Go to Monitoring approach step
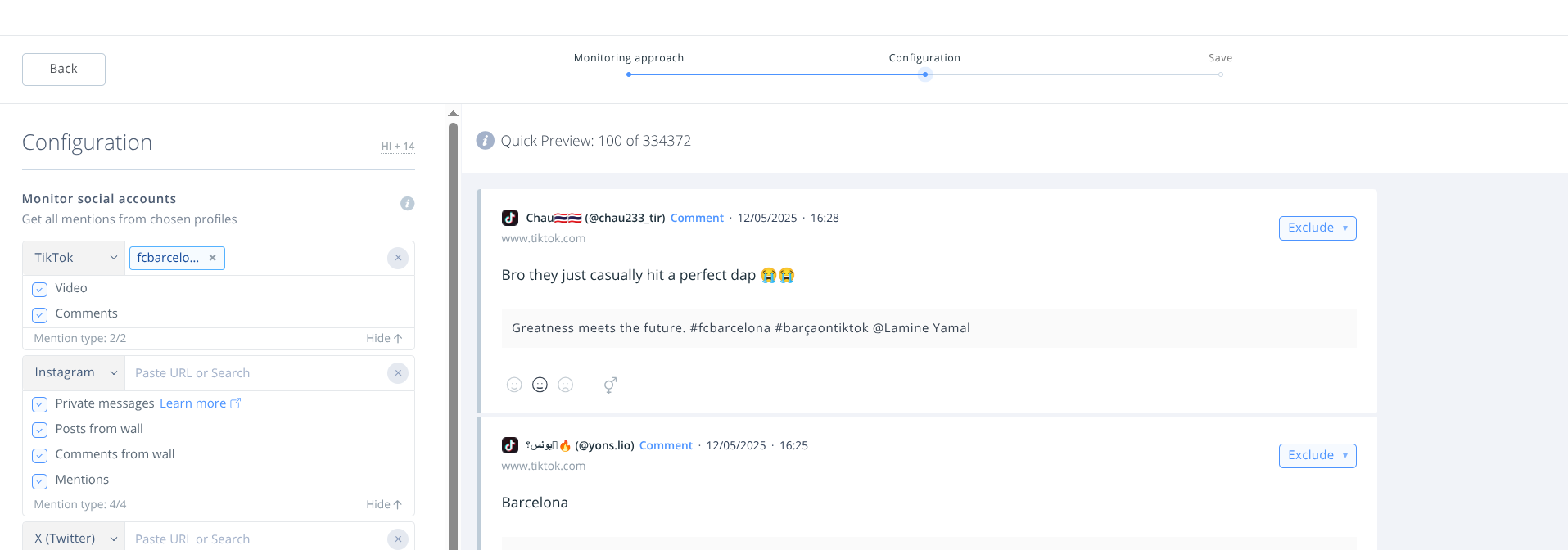The image size is (1568, 550). click(628, 58)
